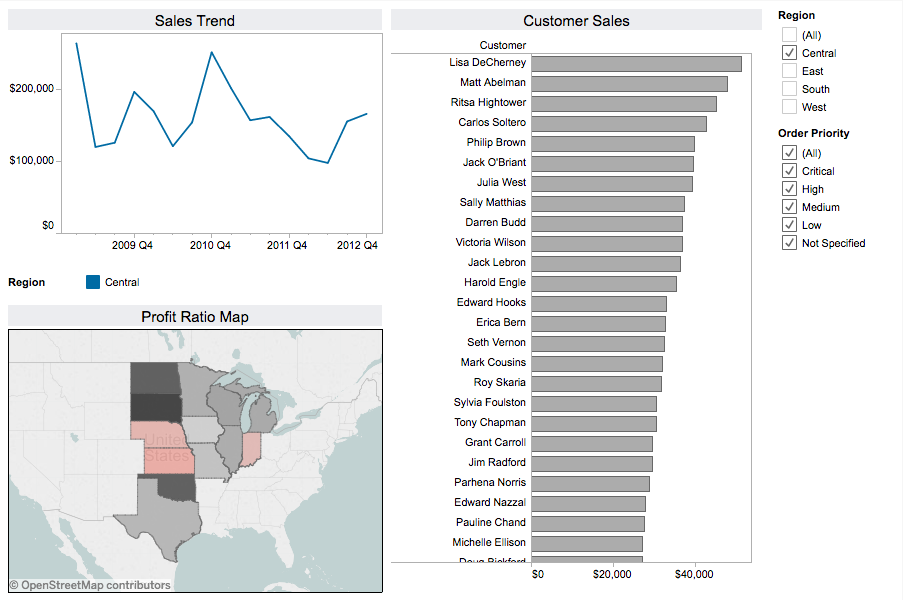Image resolution: width=903 pixels, height=600 pixels.
Task: Toggle the Medium order priority checkbox
Action: point(789,206)
